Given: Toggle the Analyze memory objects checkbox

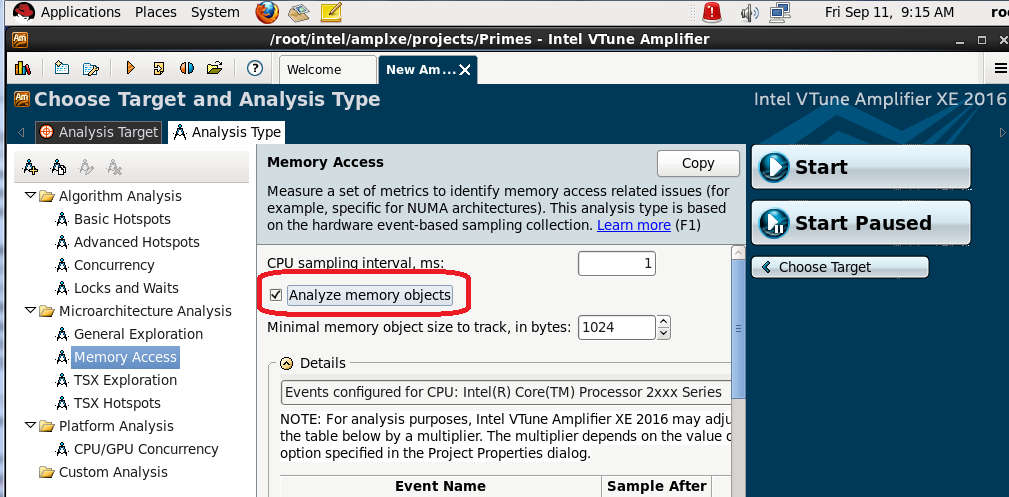Looking at the screenshot, I should click(x=276, y=295).
